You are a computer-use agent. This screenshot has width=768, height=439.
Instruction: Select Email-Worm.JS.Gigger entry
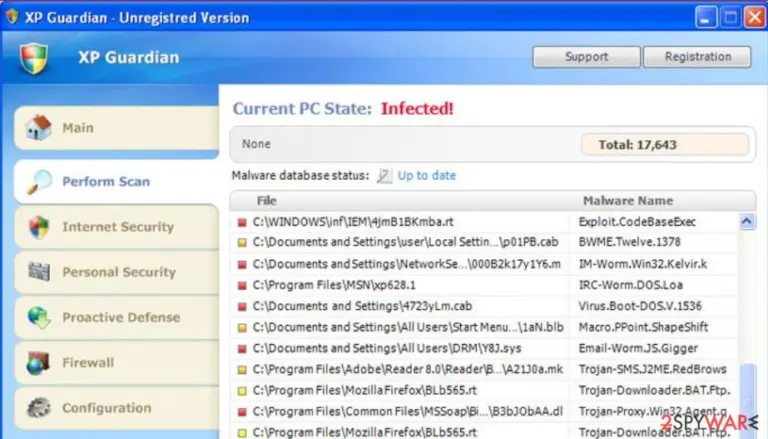point(638,348)
